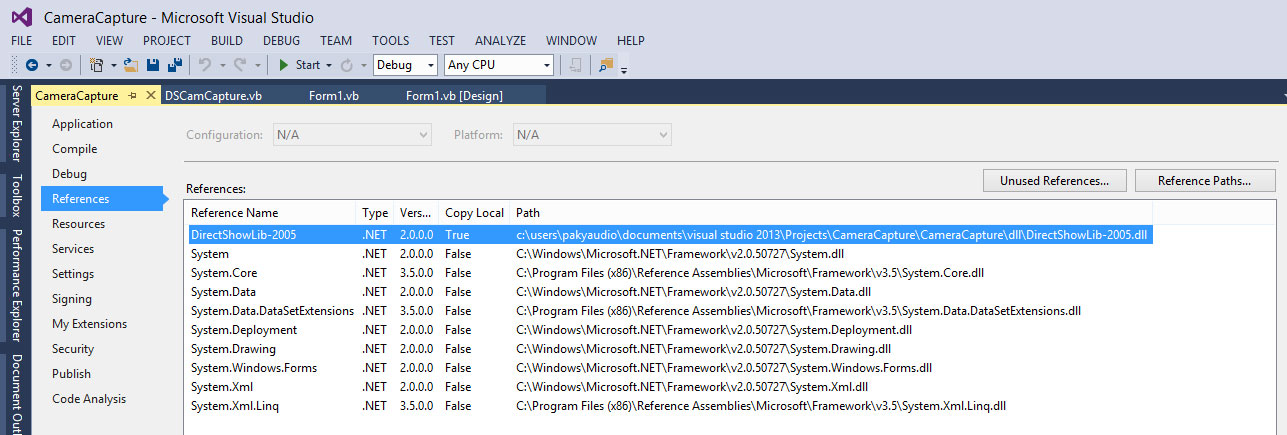Click the Navigate Backward arrow icon
The width and height of the screenshot is (1287, 435).
click(31, 65)
